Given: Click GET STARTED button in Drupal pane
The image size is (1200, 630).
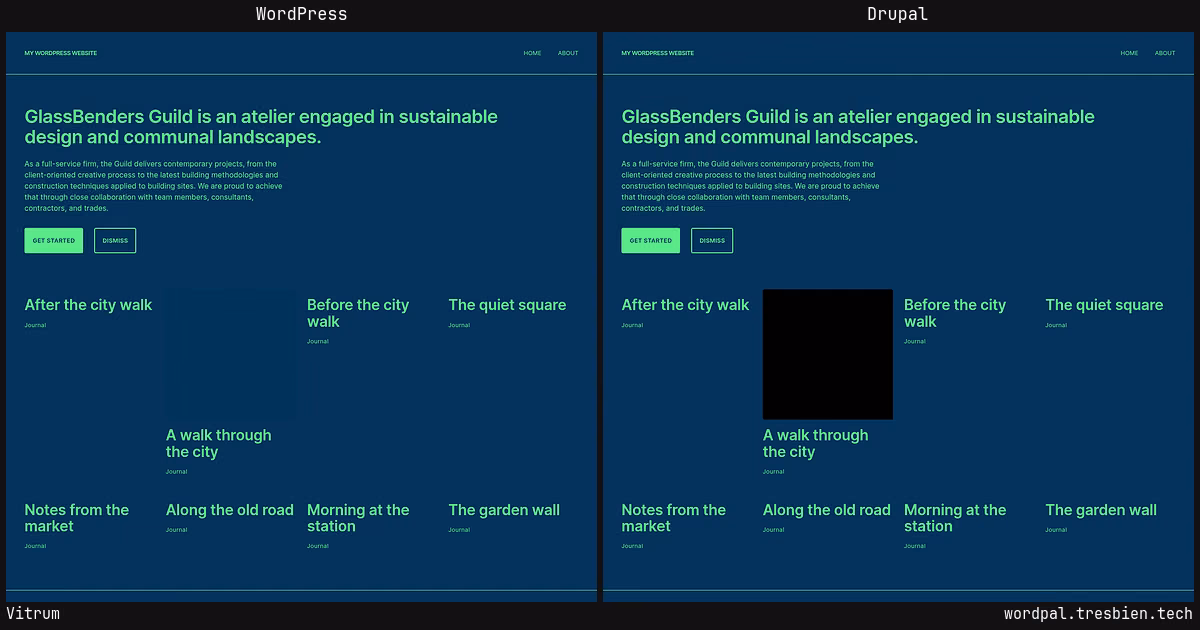Looking at the screenshot, I should click(651, 240).
